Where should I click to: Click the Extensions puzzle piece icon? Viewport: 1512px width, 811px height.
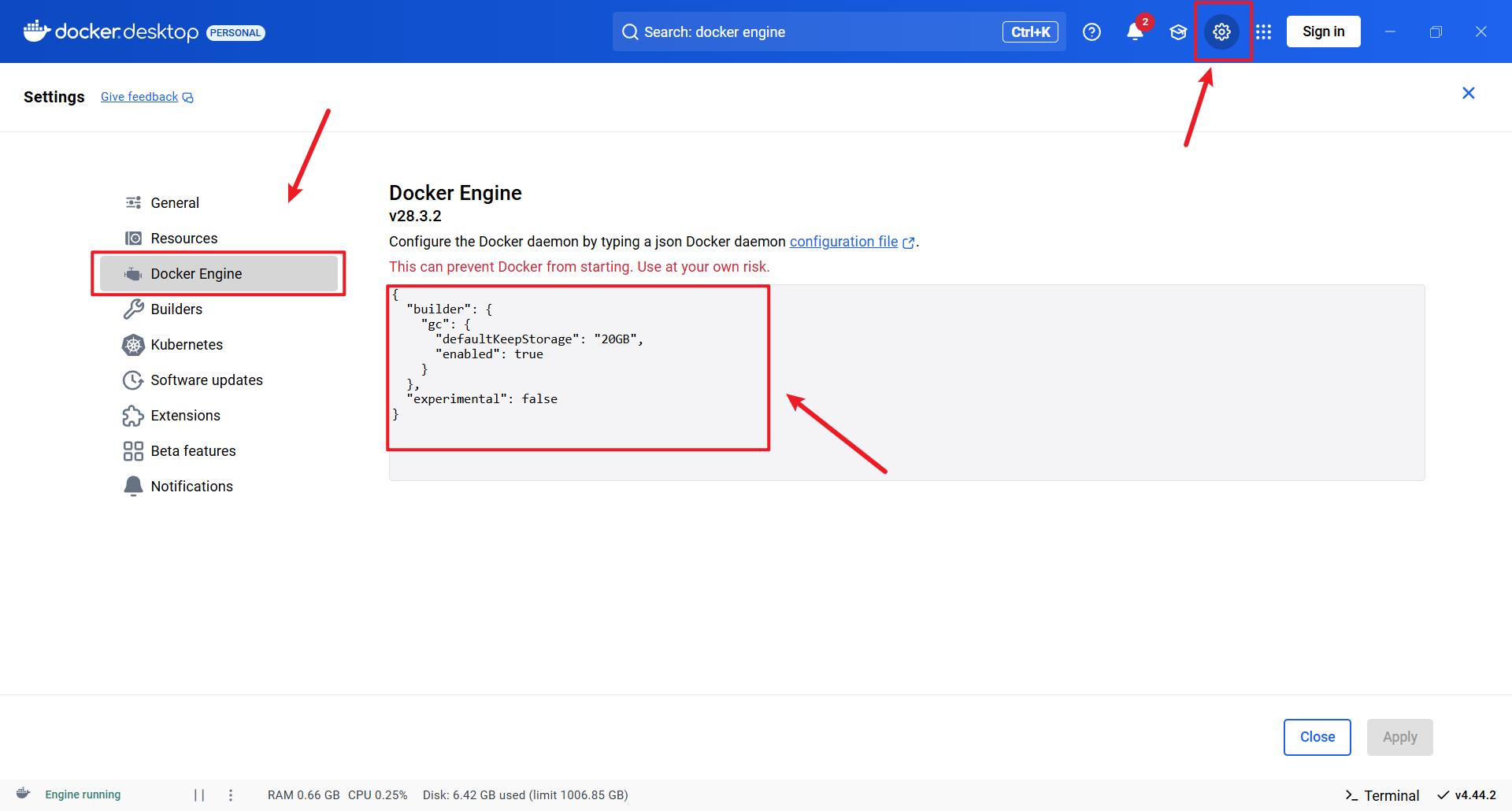133,415
